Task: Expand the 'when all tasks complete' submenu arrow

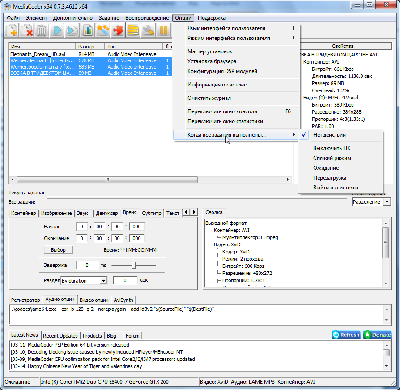Action: coord(294,135)
